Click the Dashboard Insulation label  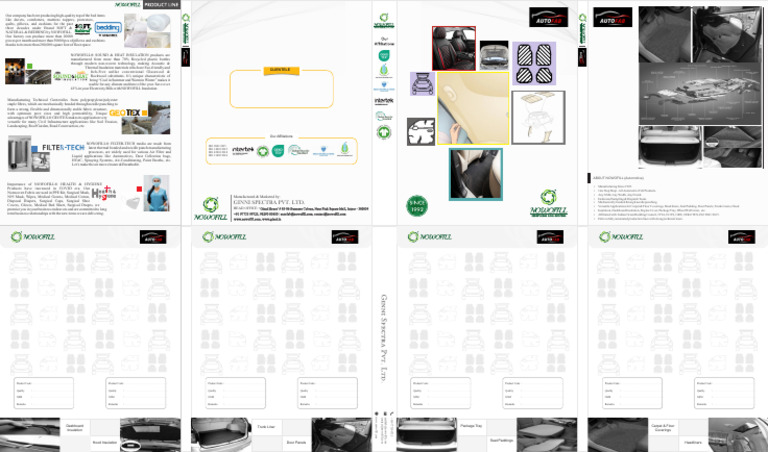(75, 428)
